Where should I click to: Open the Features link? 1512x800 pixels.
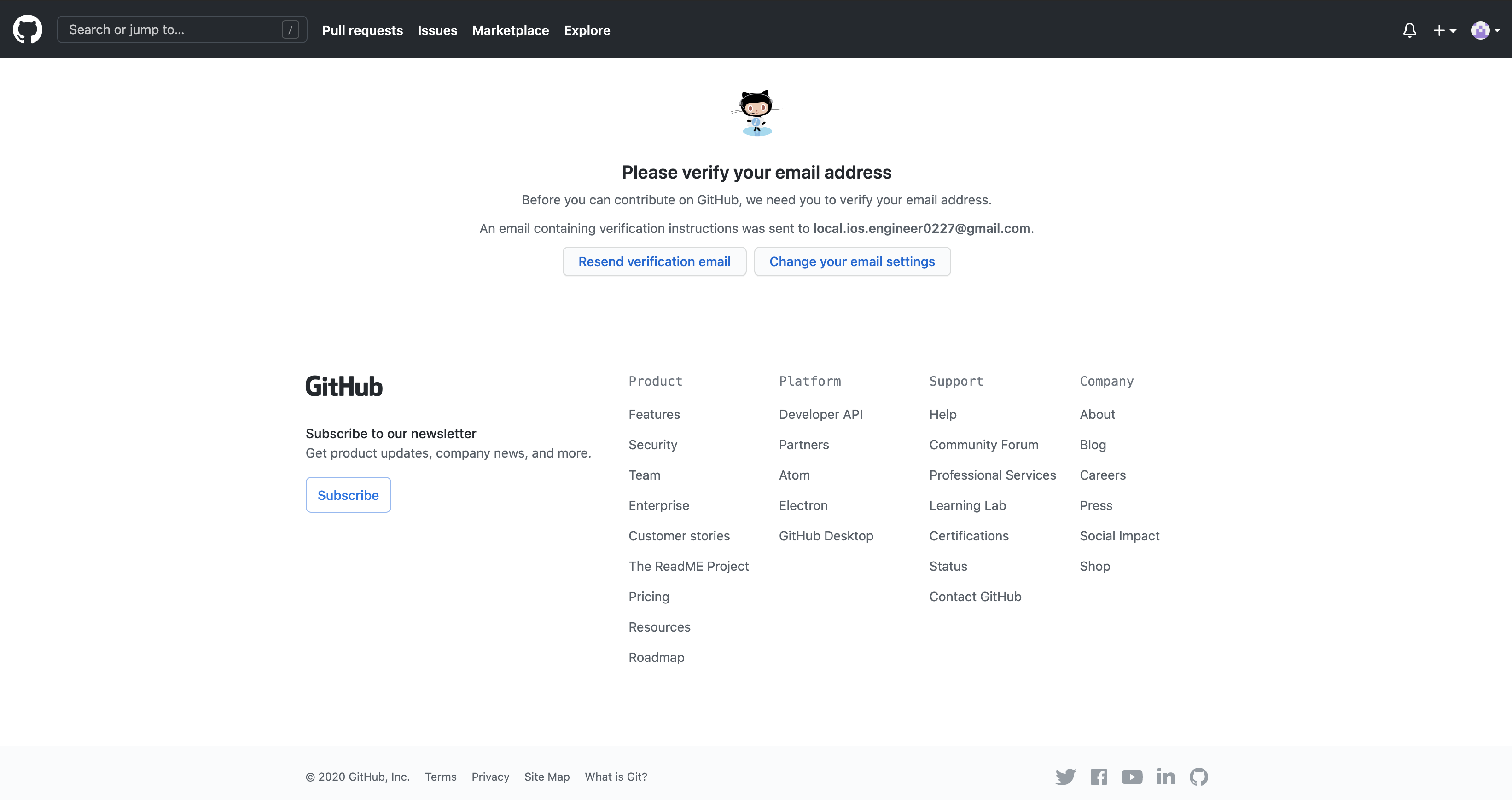pos(654,414)
